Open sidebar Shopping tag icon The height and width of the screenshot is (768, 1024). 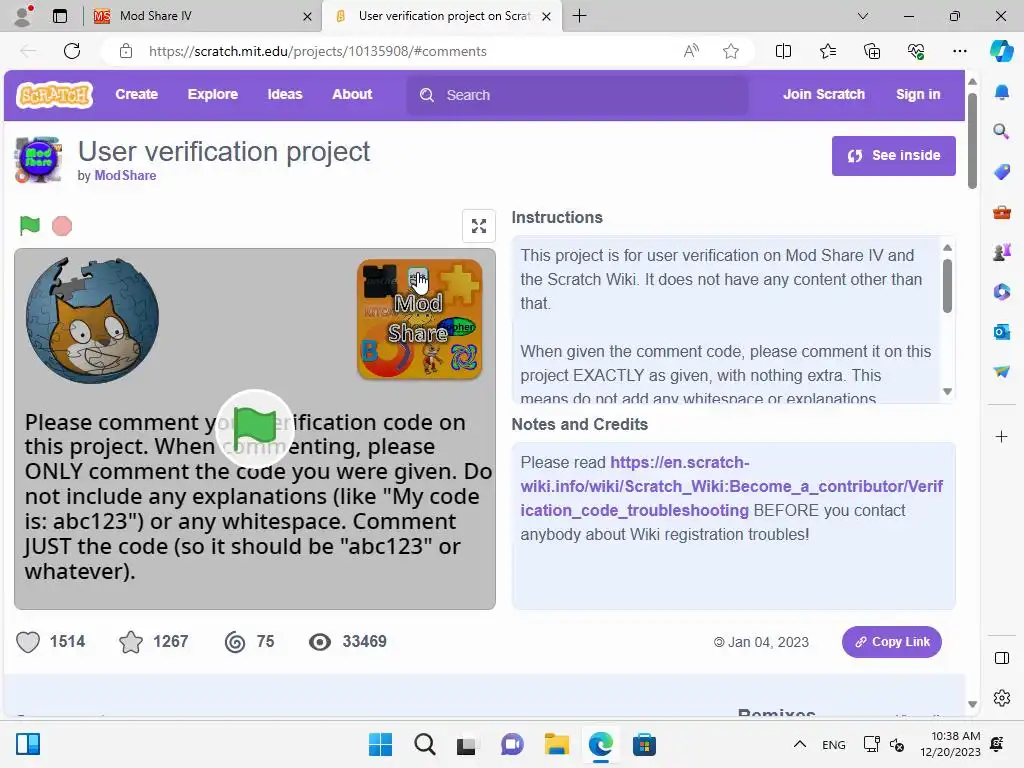click(x=1001, y=172)
